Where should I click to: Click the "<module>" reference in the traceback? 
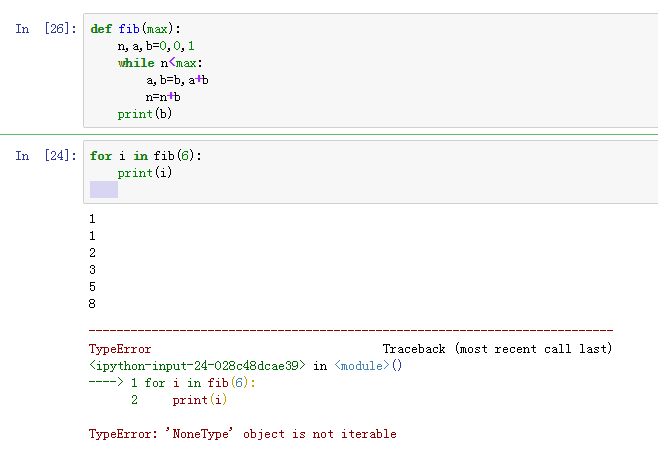click(362, 366)
